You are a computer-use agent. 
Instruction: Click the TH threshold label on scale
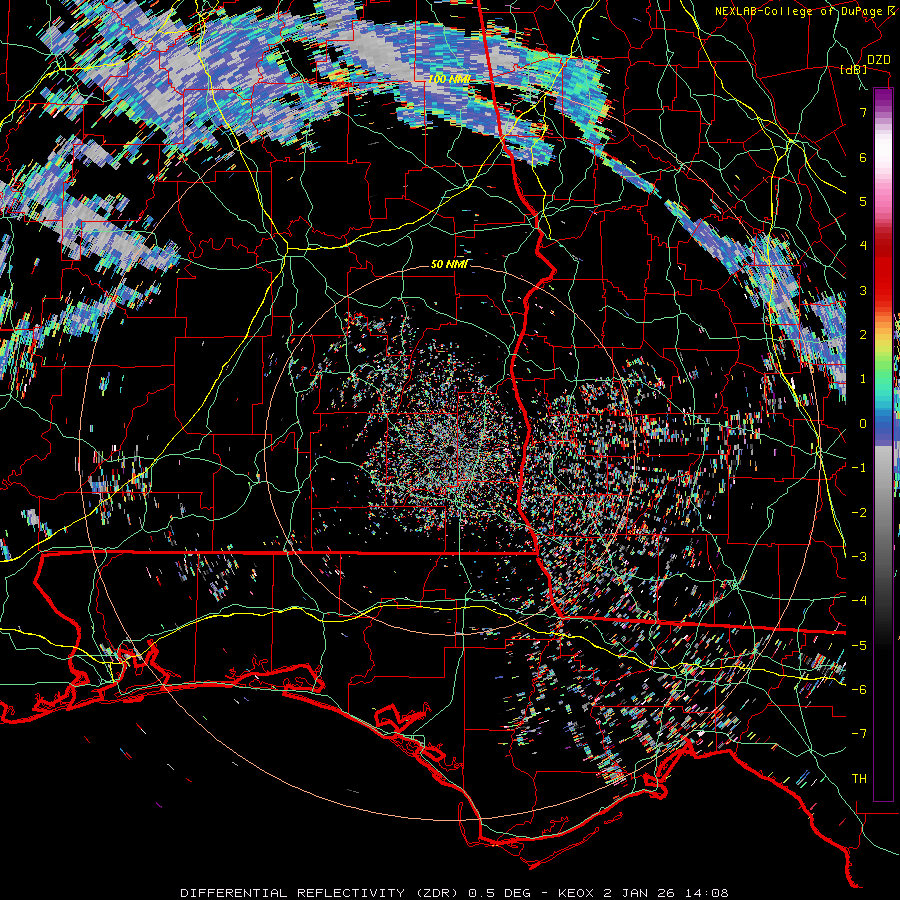pyautogui.click(x=859, y=779)
